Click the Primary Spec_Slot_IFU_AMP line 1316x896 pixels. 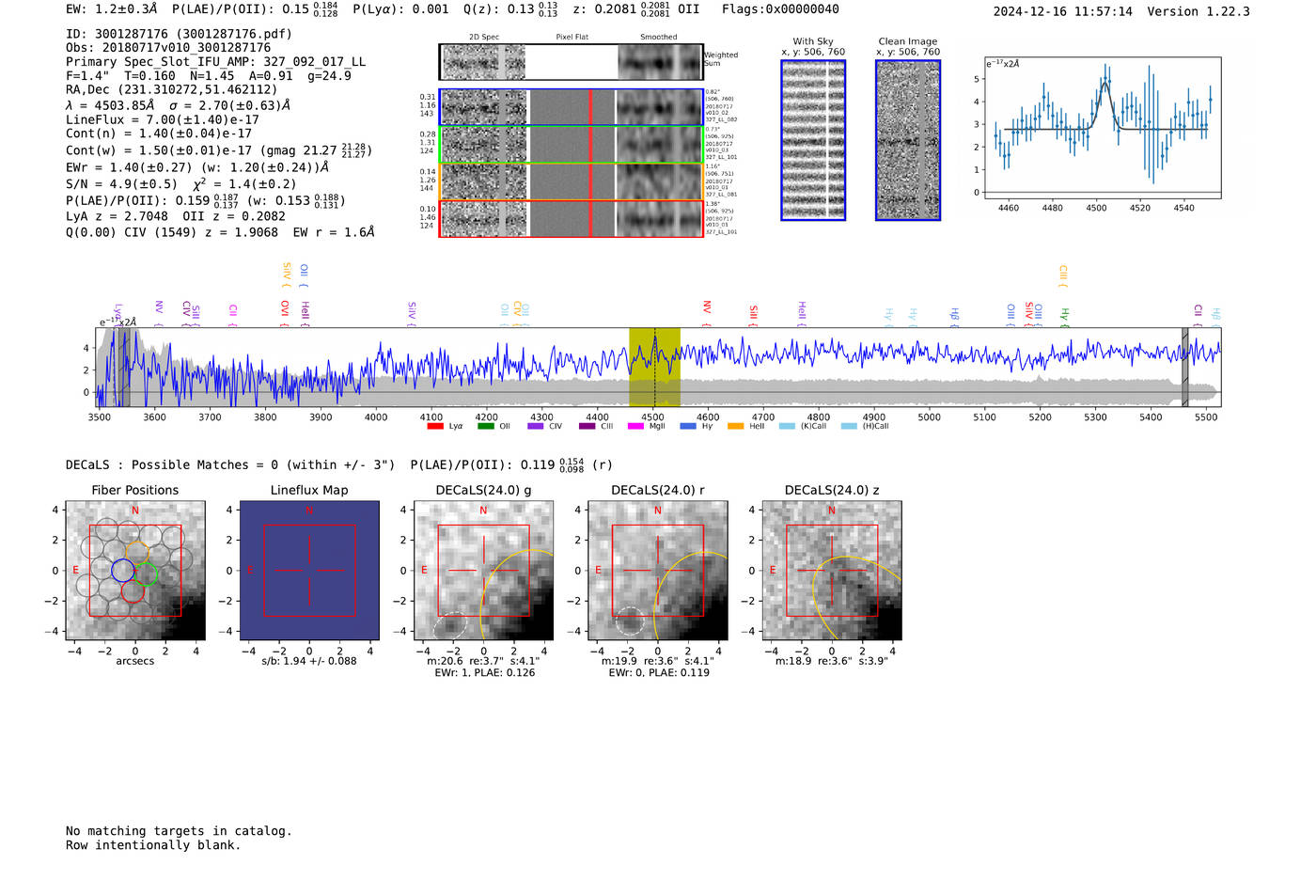tap(216, 62)
